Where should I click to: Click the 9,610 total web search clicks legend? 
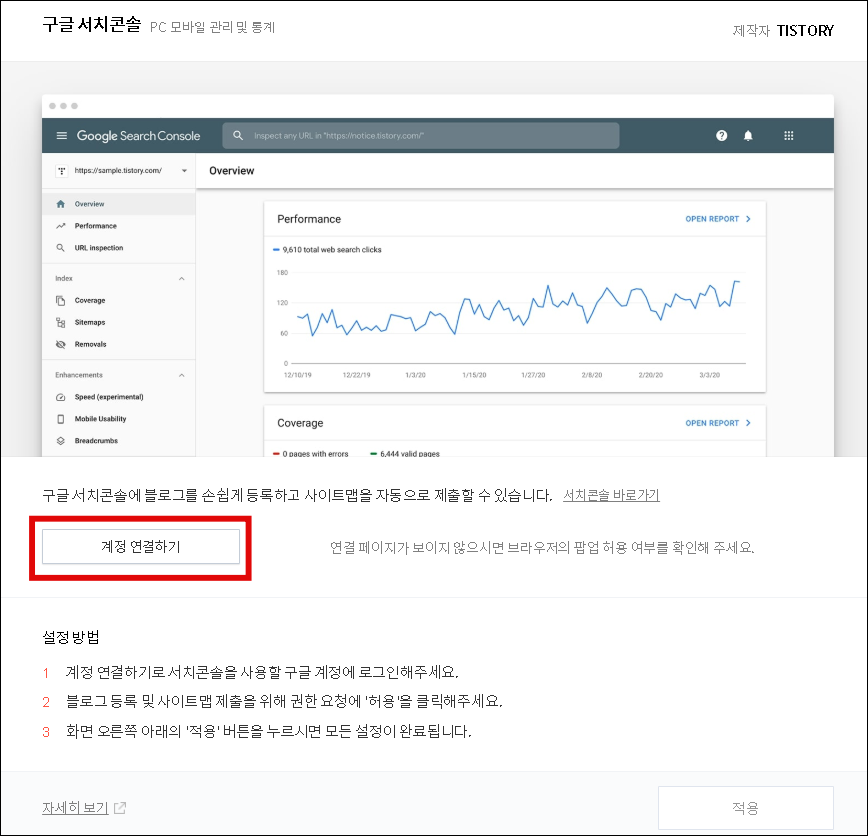click(x=327, y=250)
